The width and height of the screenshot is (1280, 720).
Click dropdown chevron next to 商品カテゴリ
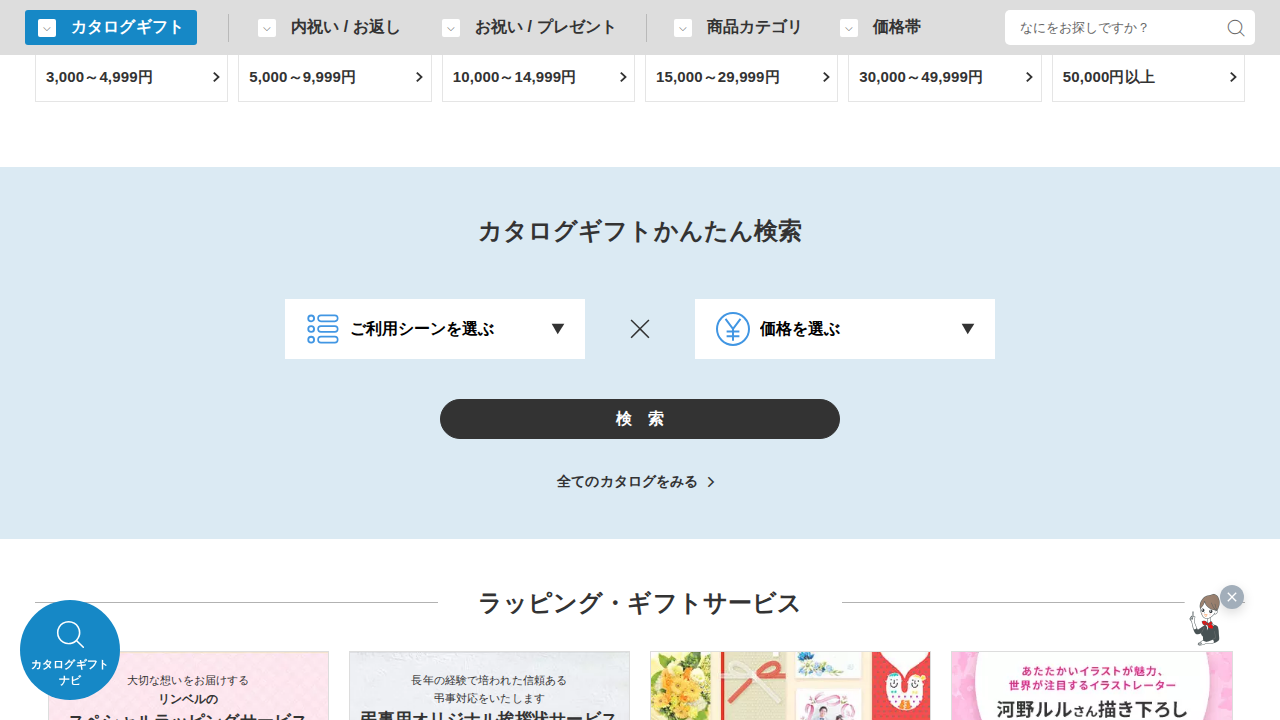tap(683, 28)
